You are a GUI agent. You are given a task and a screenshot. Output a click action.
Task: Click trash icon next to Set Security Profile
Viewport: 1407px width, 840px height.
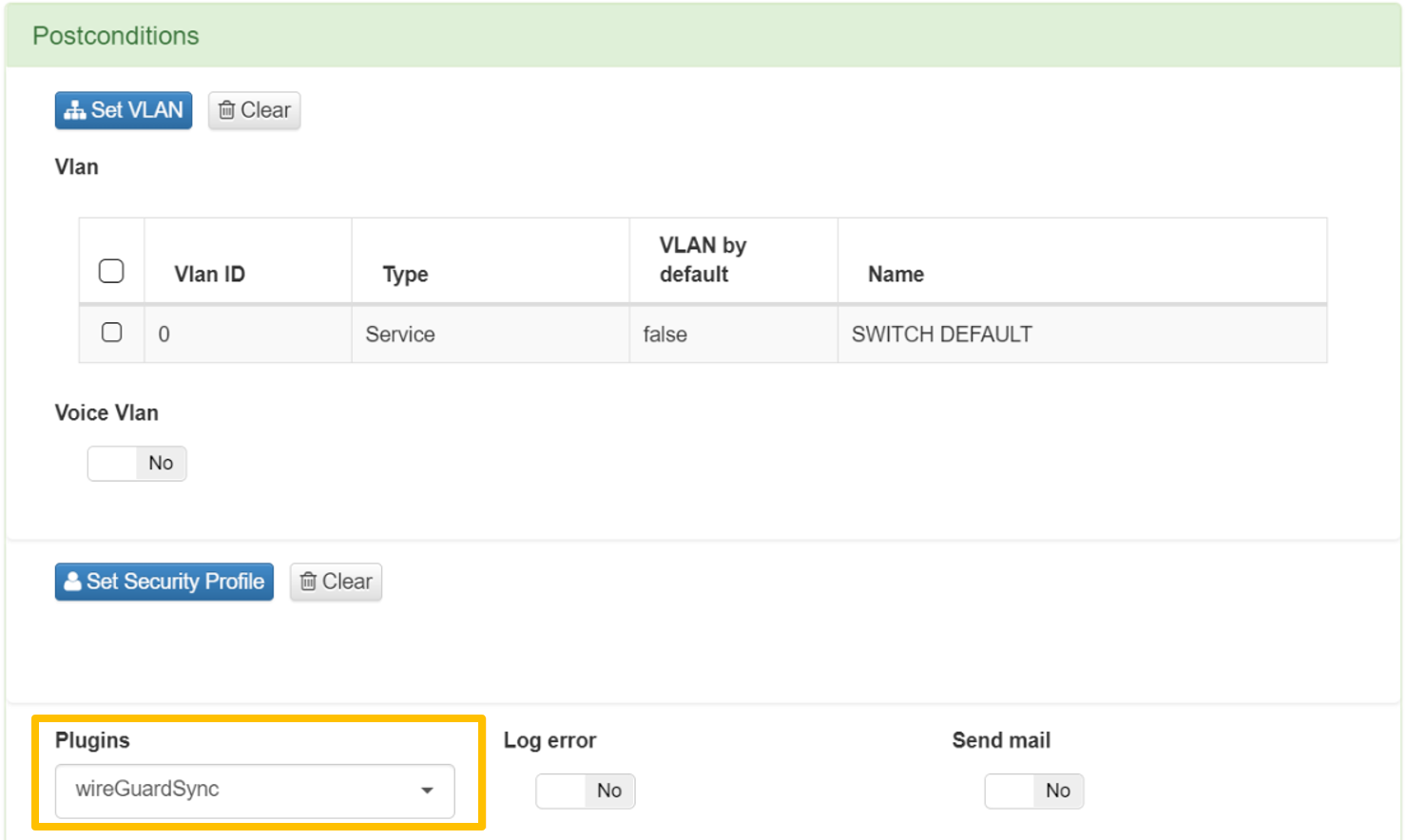308,582
